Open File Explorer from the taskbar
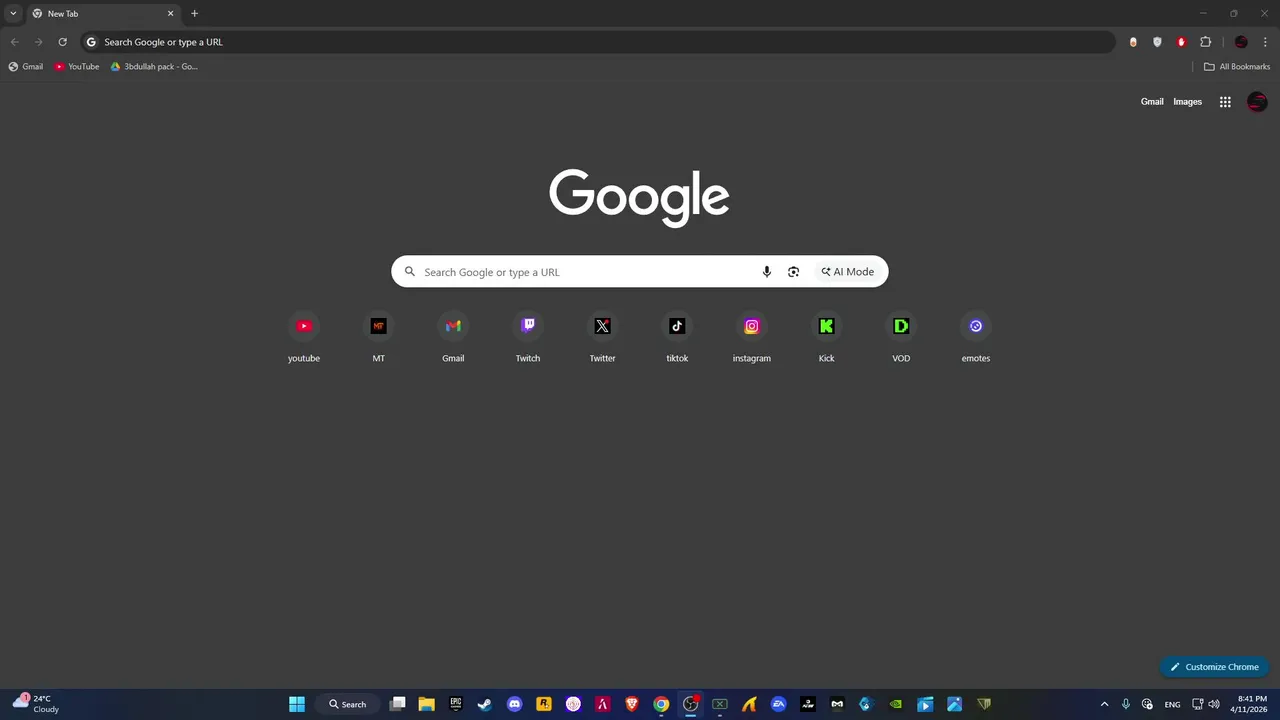This screenshot has width=1280, height=720. [426, 704]
